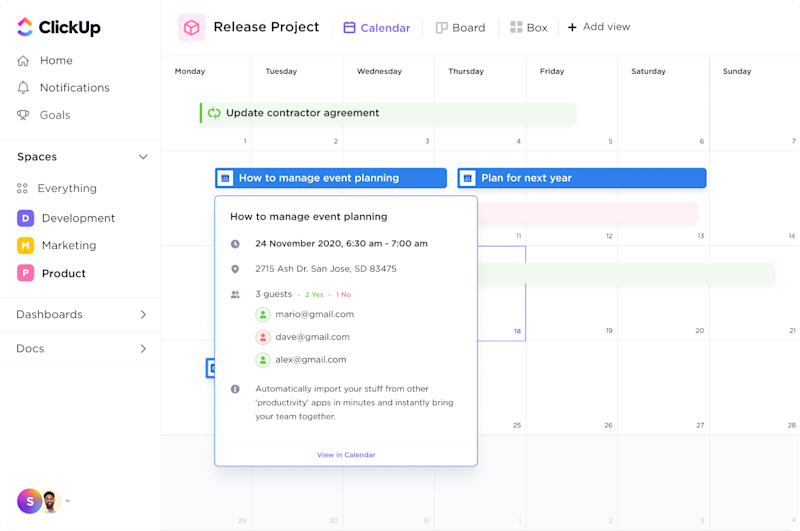The width and height of the screenshot is (800, 531).
Task: Click the dave@gmail.com guest email
Action: point(312,337)
